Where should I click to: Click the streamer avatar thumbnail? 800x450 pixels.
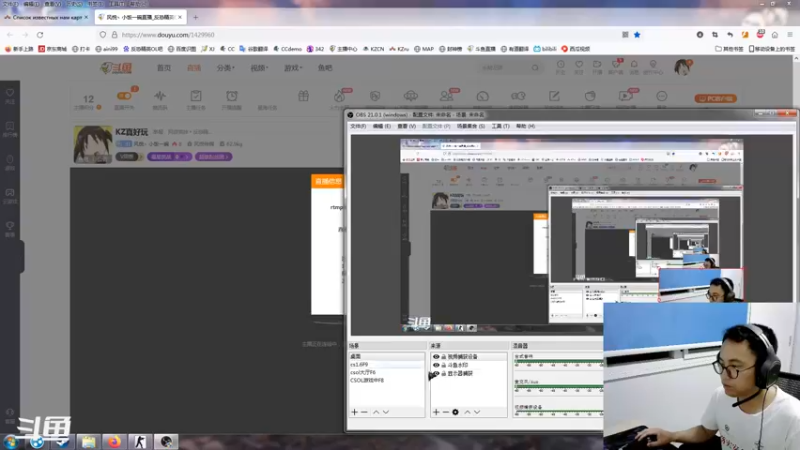click(x=93, y=144)
